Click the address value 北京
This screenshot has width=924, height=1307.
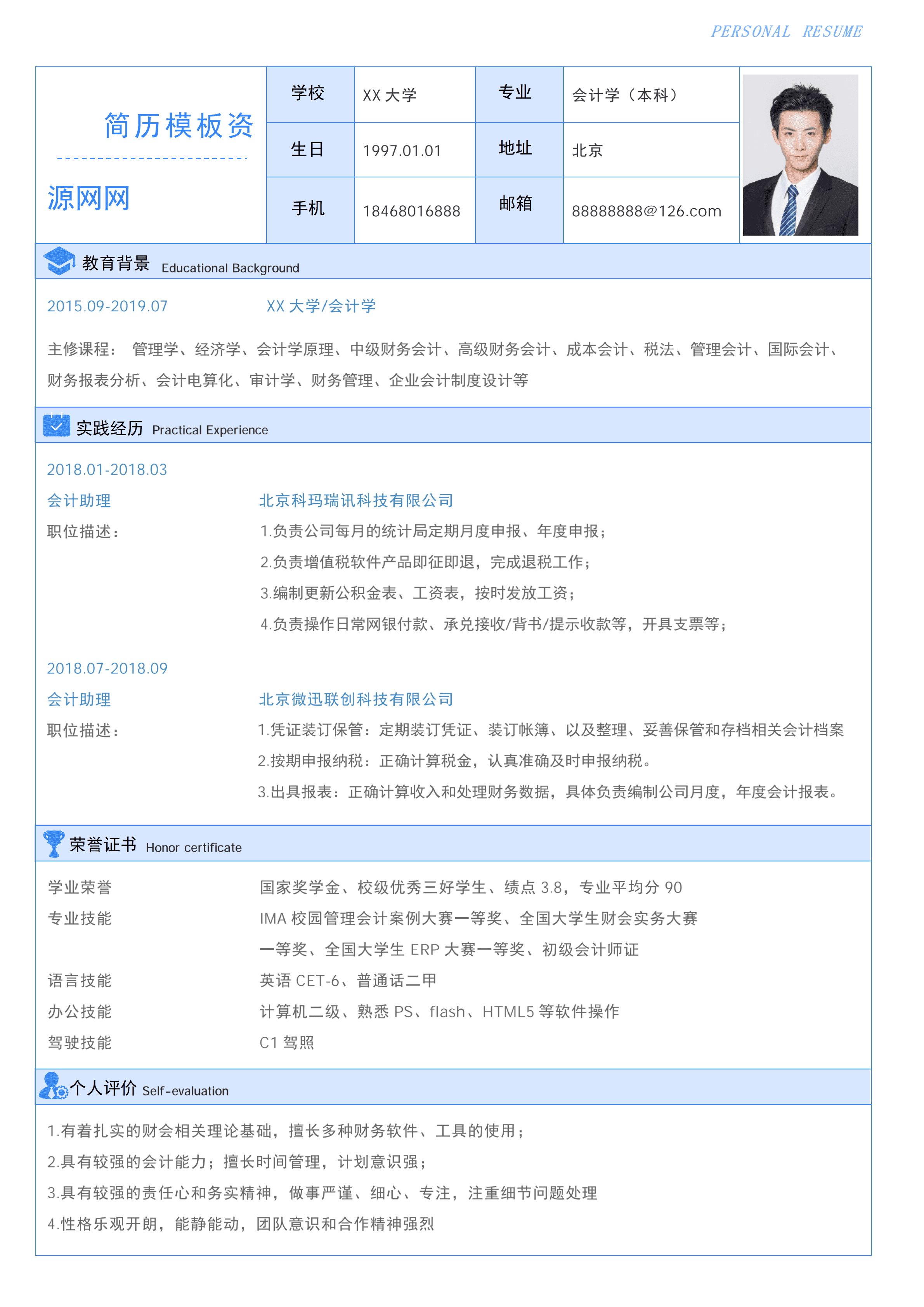pos(587,150)
